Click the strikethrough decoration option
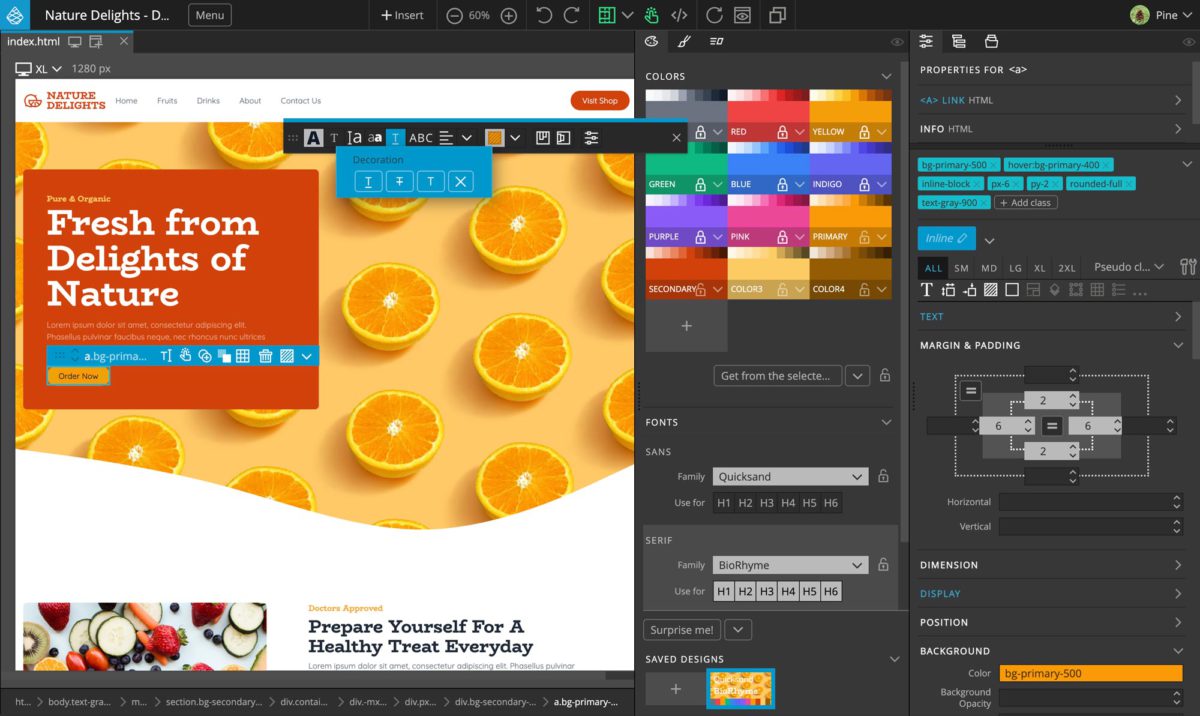The height and width of the screenshot is (716, 1200). pos(399,181)
